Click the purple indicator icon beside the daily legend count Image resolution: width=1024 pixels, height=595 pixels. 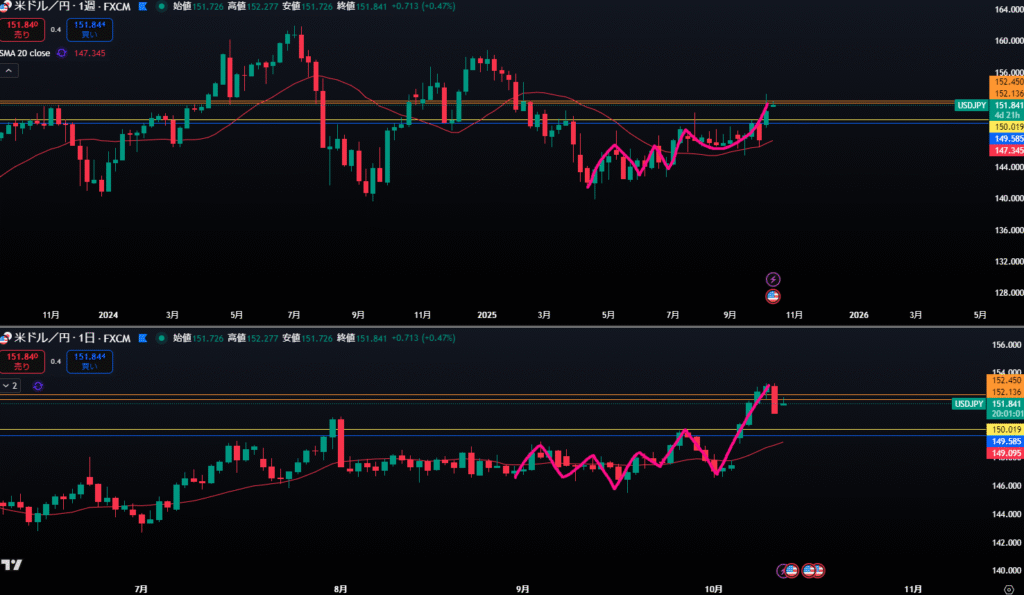click(38, 385)
